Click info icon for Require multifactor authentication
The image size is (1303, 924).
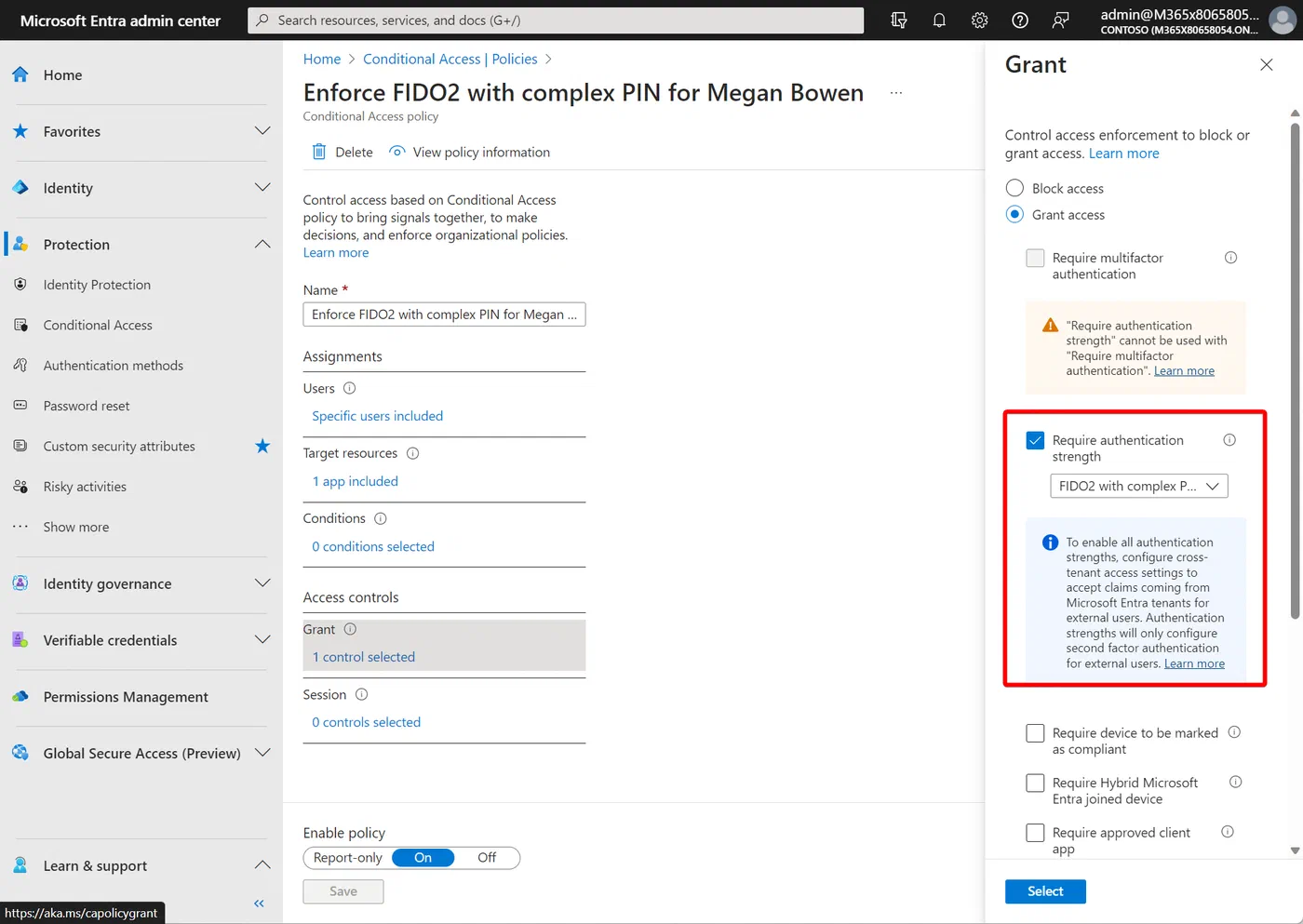(1230, 258)
